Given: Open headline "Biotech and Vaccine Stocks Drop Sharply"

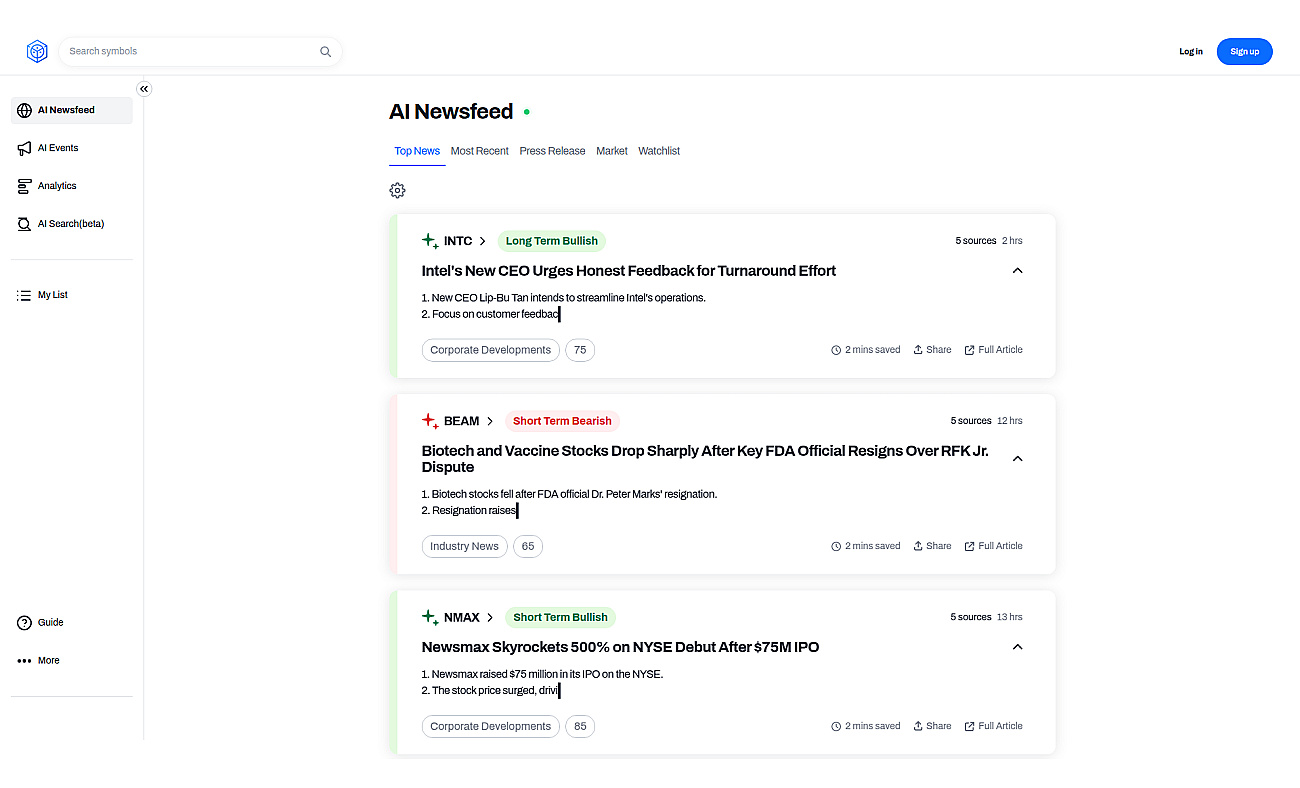Looking at the screenshot, I should (705, 459).
